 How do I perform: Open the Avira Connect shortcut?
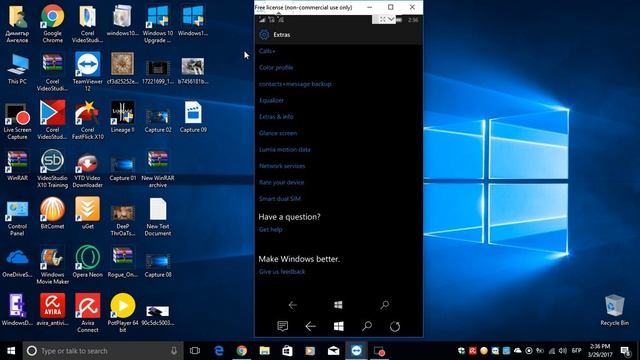click(x=87, y=313)
